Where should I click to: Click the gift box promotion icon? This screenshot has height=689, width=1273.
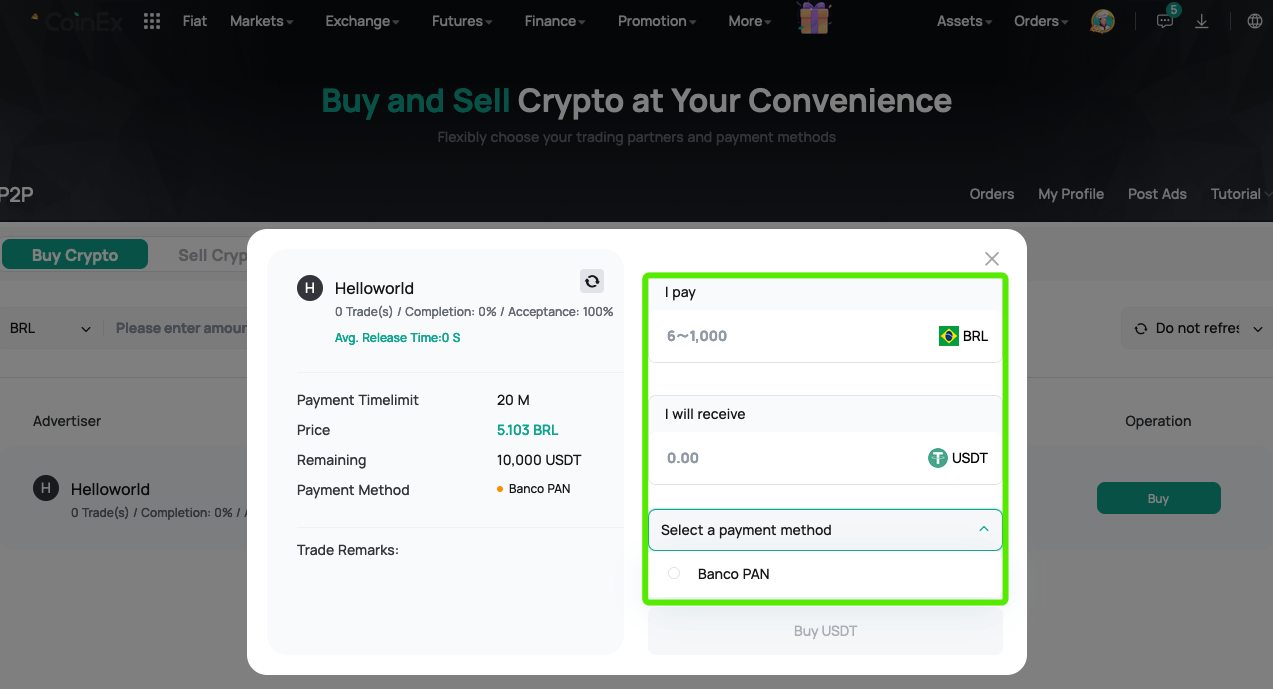coord(813,18)
